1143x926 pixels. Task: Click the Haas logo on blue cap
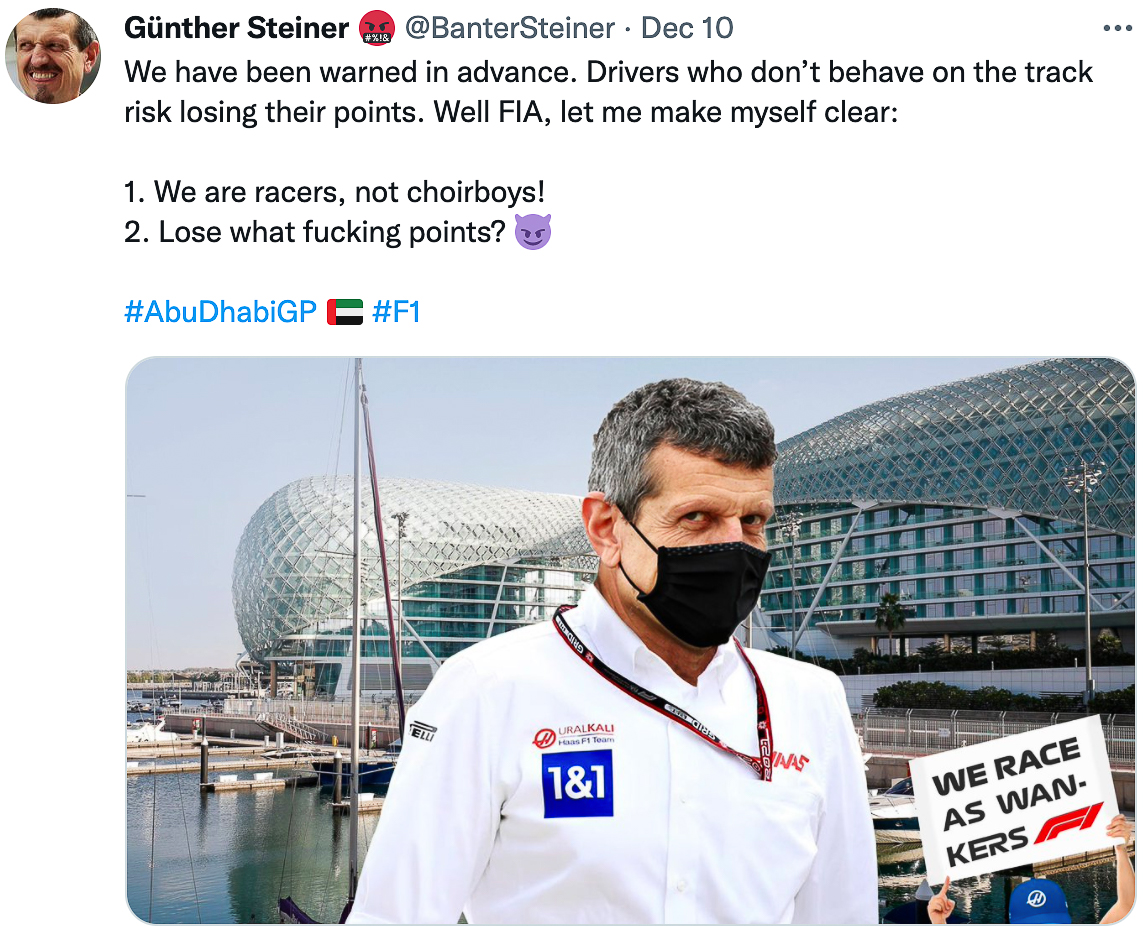point(1036,899)
